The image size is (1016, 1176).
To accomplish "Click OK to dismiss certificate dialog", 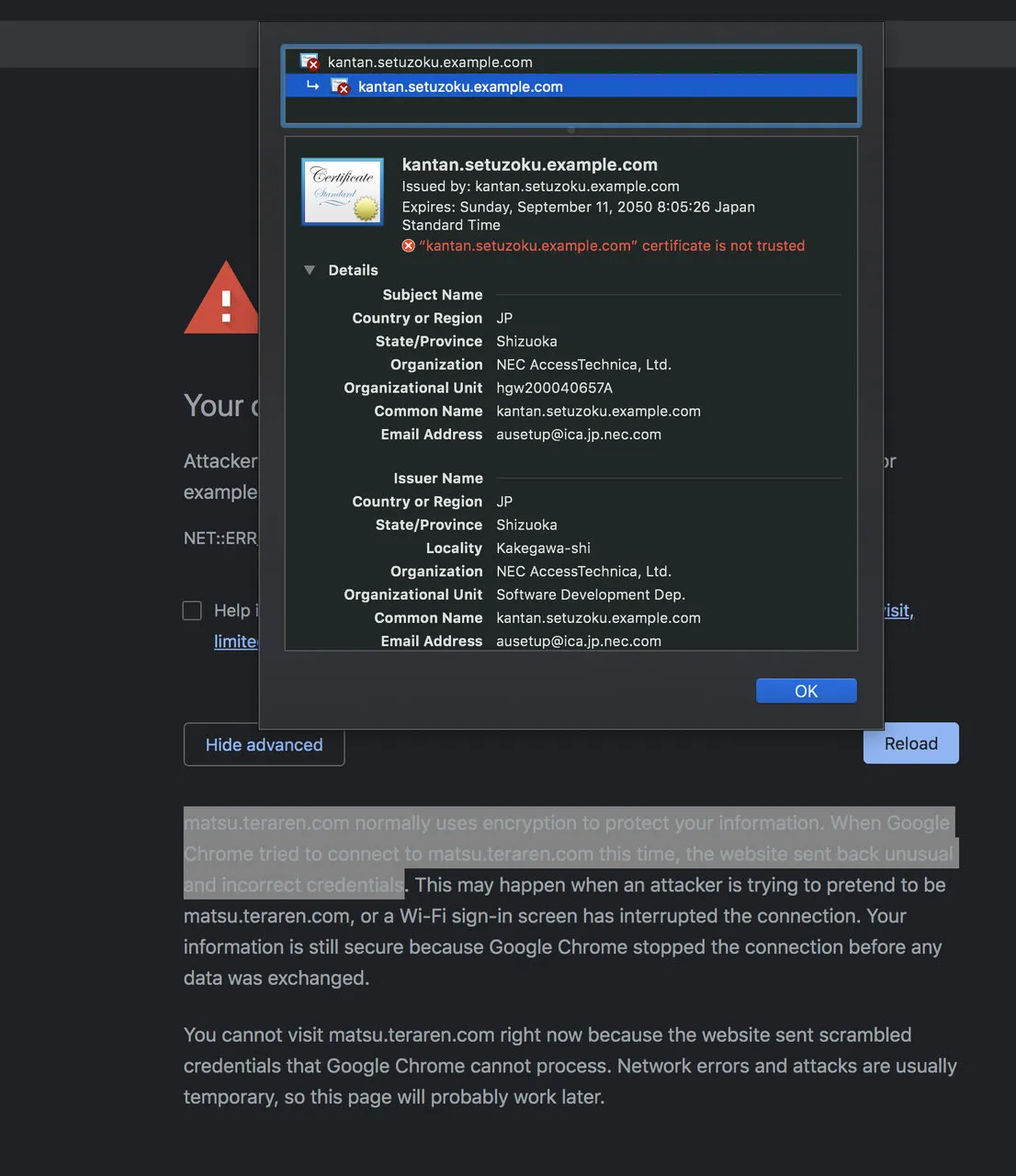I will pyautogui.click(x=806, y=691).
